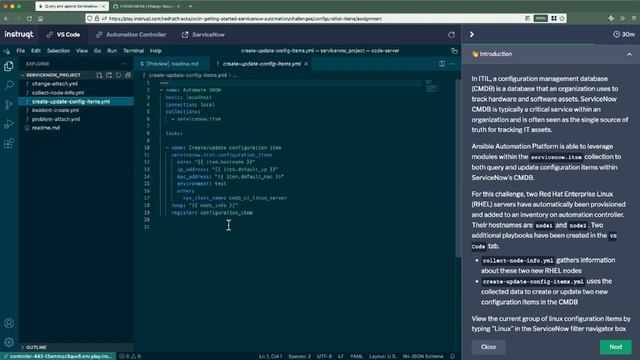640x360 pixels.
Task: Open the Source Control view
Action: [x=9, y=104]
